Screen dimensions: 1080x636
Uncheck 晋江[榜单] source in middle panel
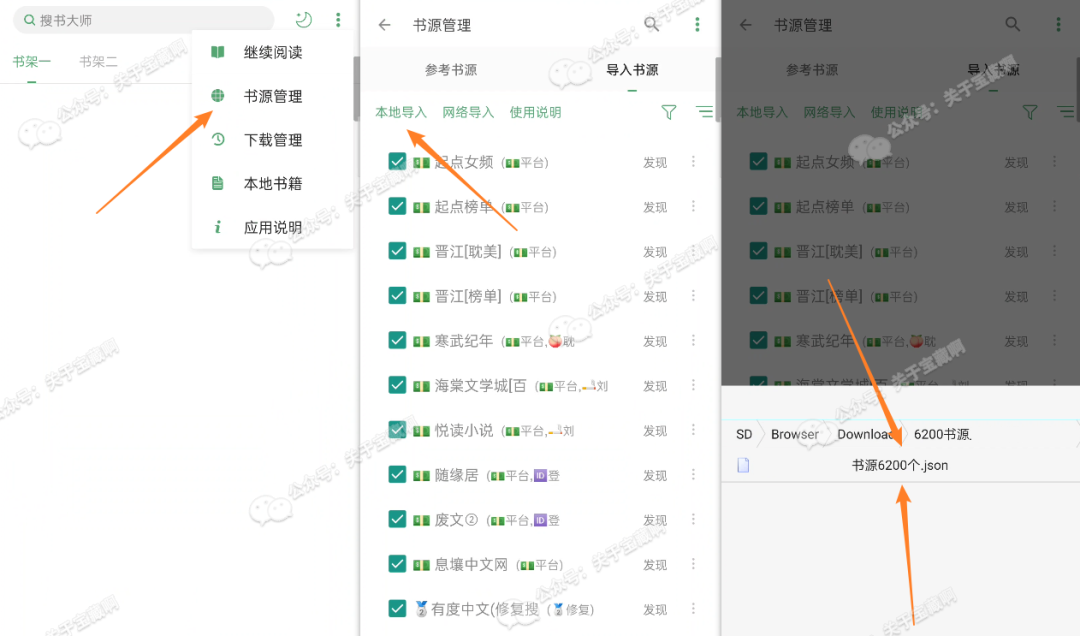(x=397, y=296)
